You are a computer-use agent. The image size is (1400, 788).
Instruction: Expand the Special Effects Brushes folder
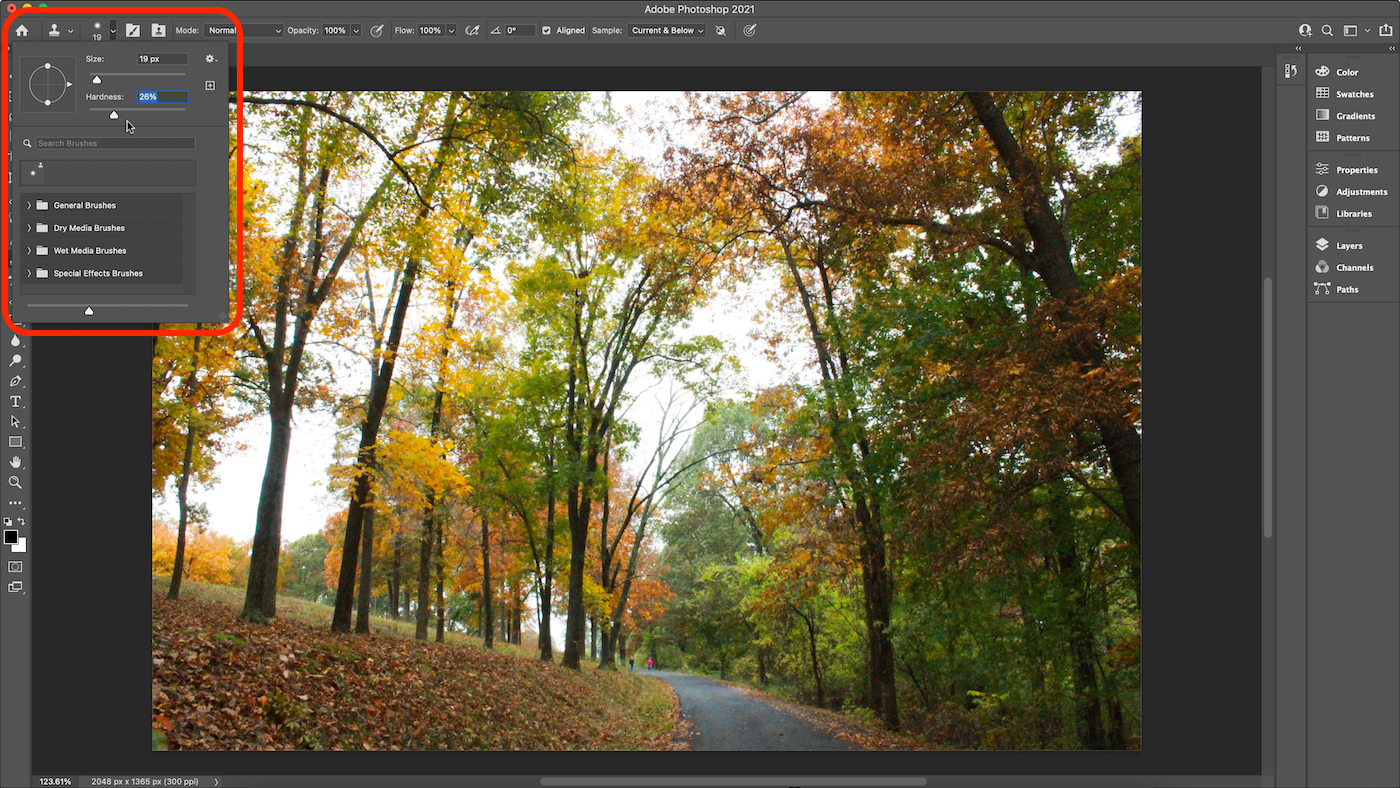point(29,273)
